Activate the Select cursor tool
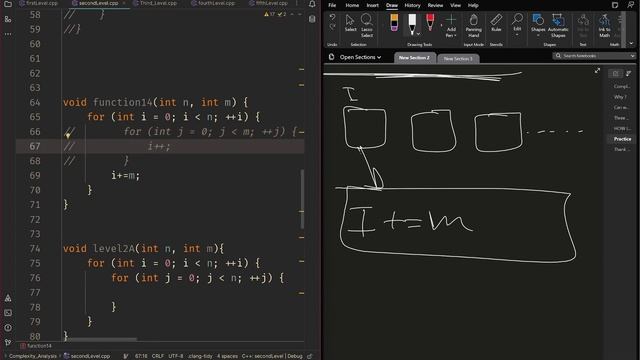 click(350, 23)
